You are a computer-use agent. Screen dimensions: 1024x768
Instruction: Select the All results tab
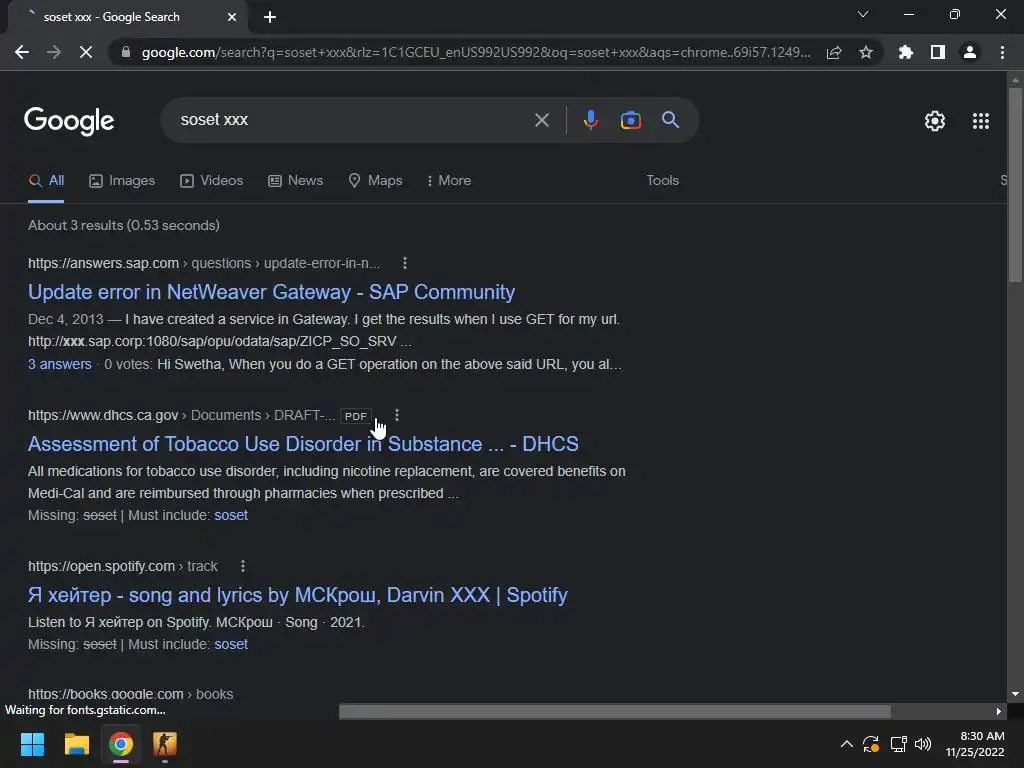(46, 181)
